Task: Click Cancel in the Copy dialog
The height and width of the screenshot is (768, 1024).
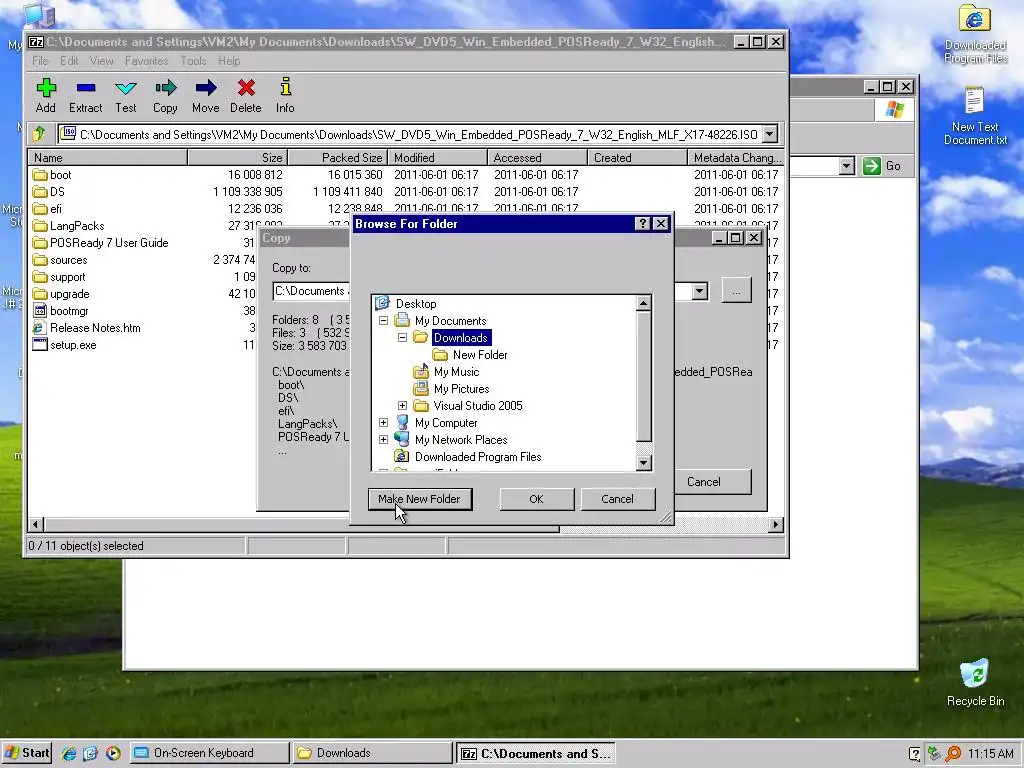Action: 703,482
